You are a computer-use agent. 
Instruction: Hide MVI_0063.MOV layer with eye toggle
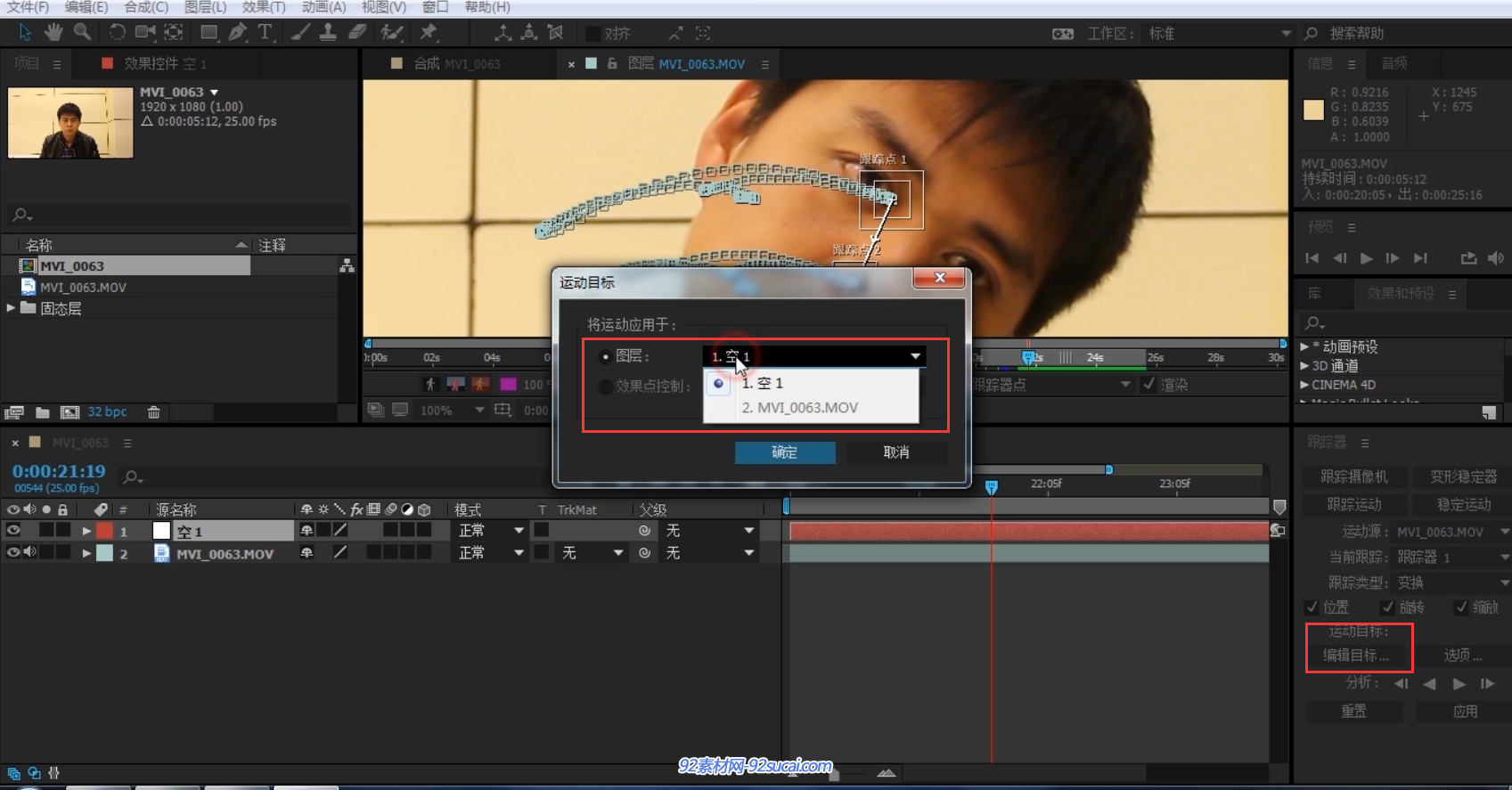[x=13, y=552]
